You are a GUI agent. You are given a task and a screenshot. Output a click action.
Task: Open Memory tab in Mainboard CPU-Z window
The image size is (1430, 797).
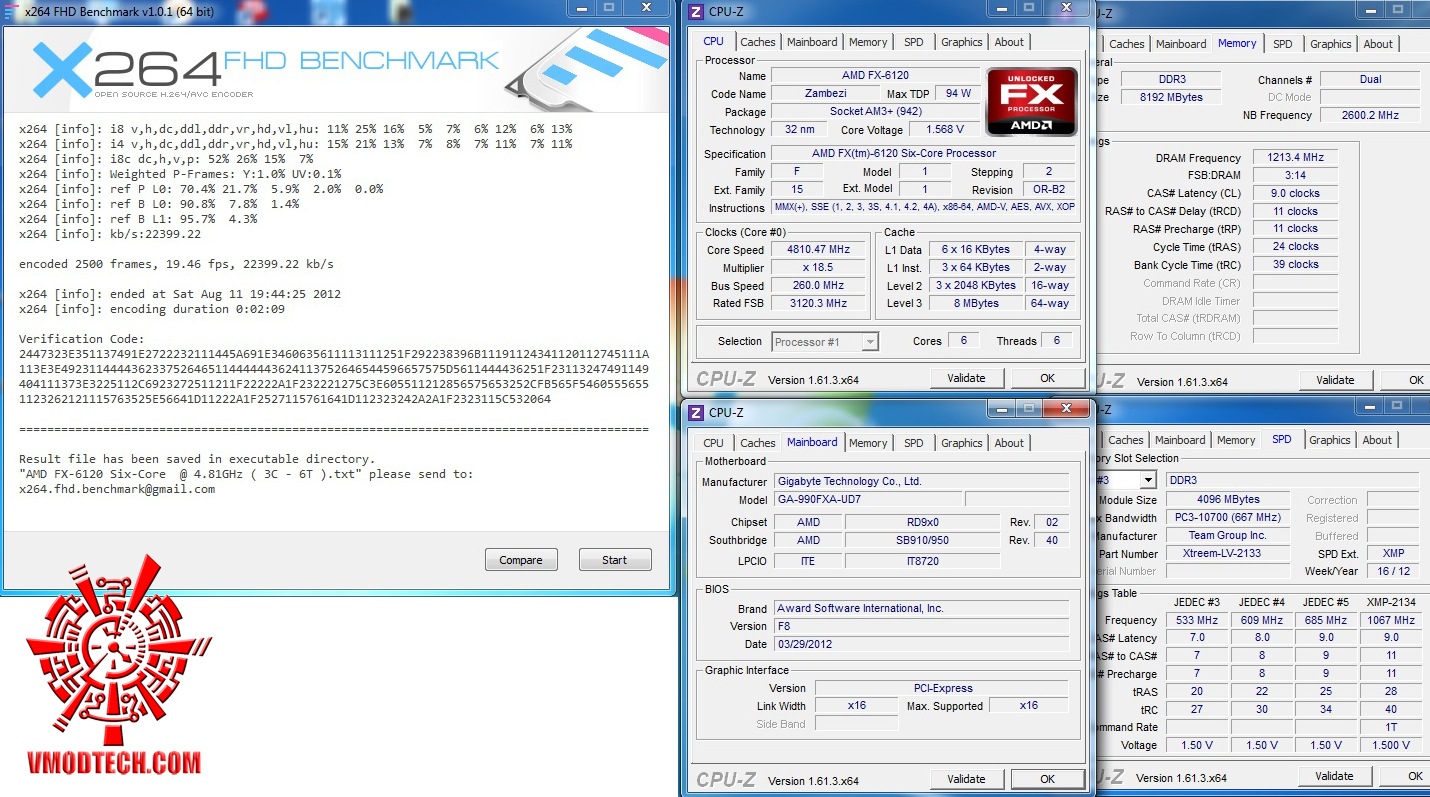click(868, 443)
